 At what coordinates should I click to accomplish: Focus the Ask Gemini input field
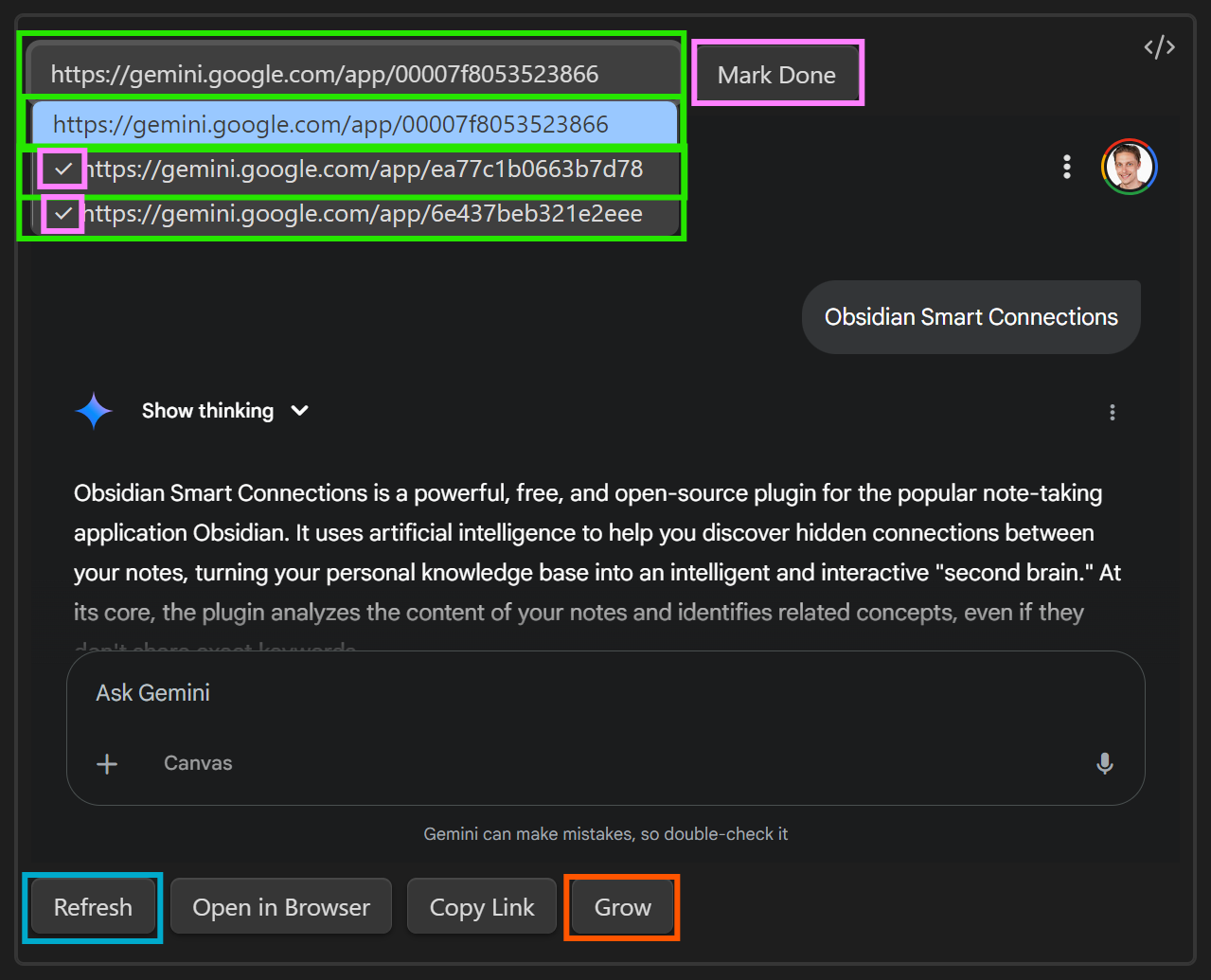click(x=568, y=693)
